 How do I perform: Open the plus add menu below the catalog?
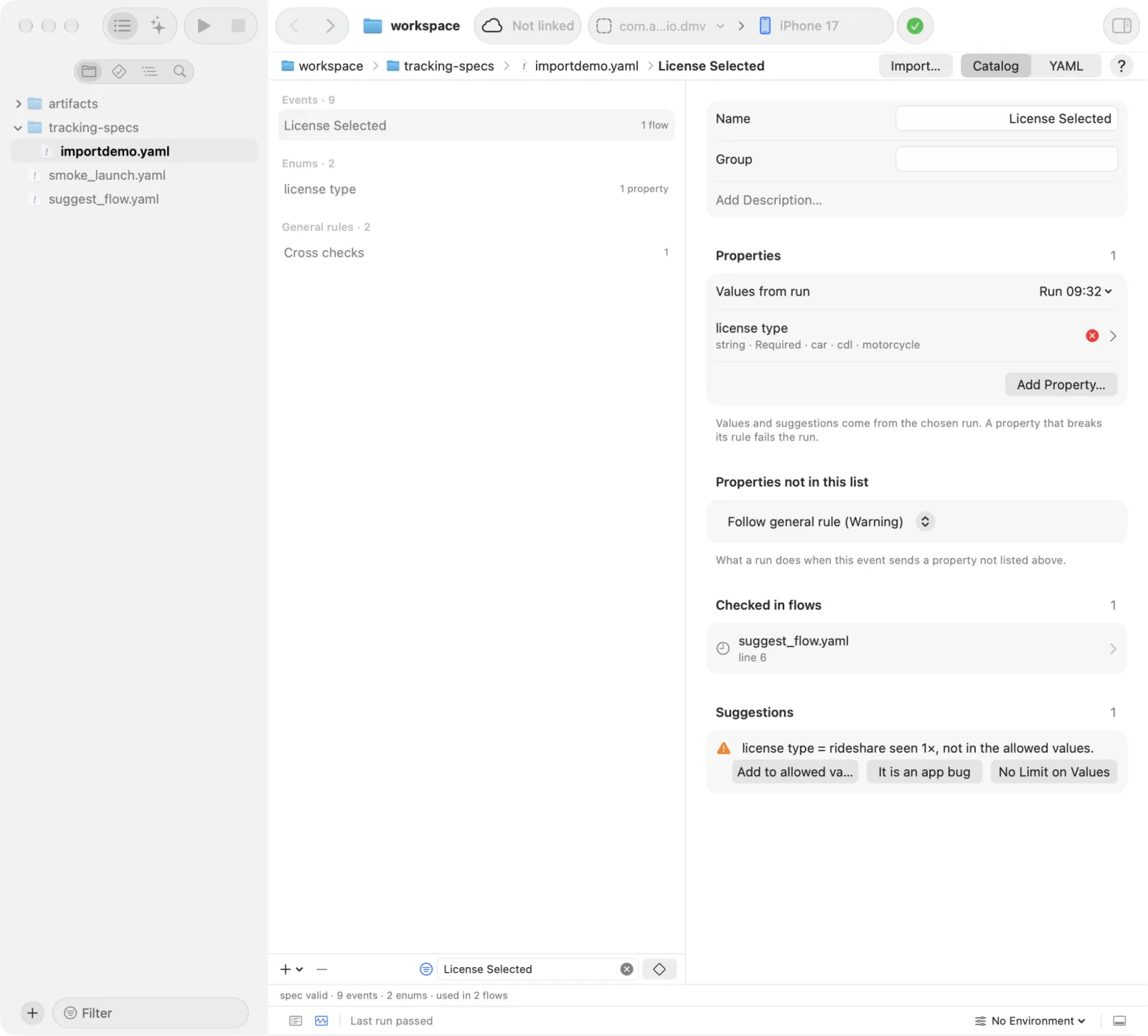[291, 969]
